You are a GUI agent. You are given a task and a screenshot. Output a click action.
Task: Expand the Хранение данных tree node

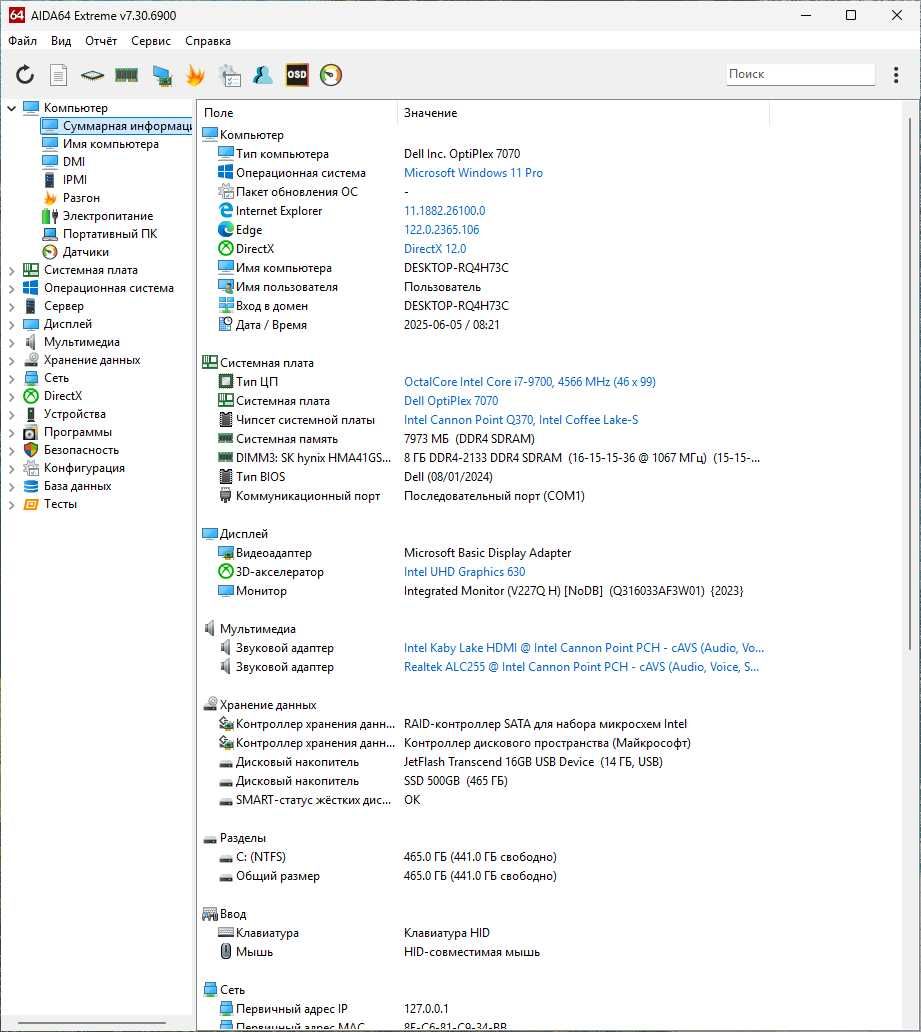pyautogui.click(x=11, y=360)
